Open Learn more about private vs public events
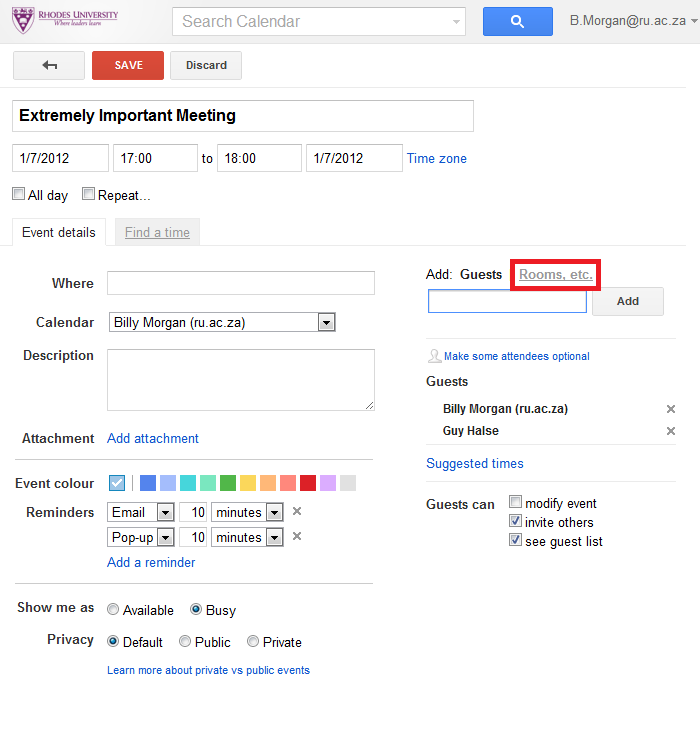Image resolution: width=700 pixels, height=740 pixels. click(208, 670)
